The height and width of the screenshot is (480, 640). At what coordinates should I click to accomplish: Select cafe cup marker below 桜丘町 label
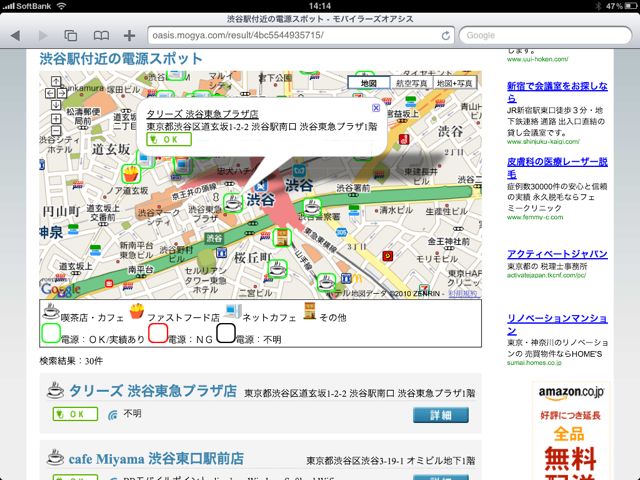[278, 269]
